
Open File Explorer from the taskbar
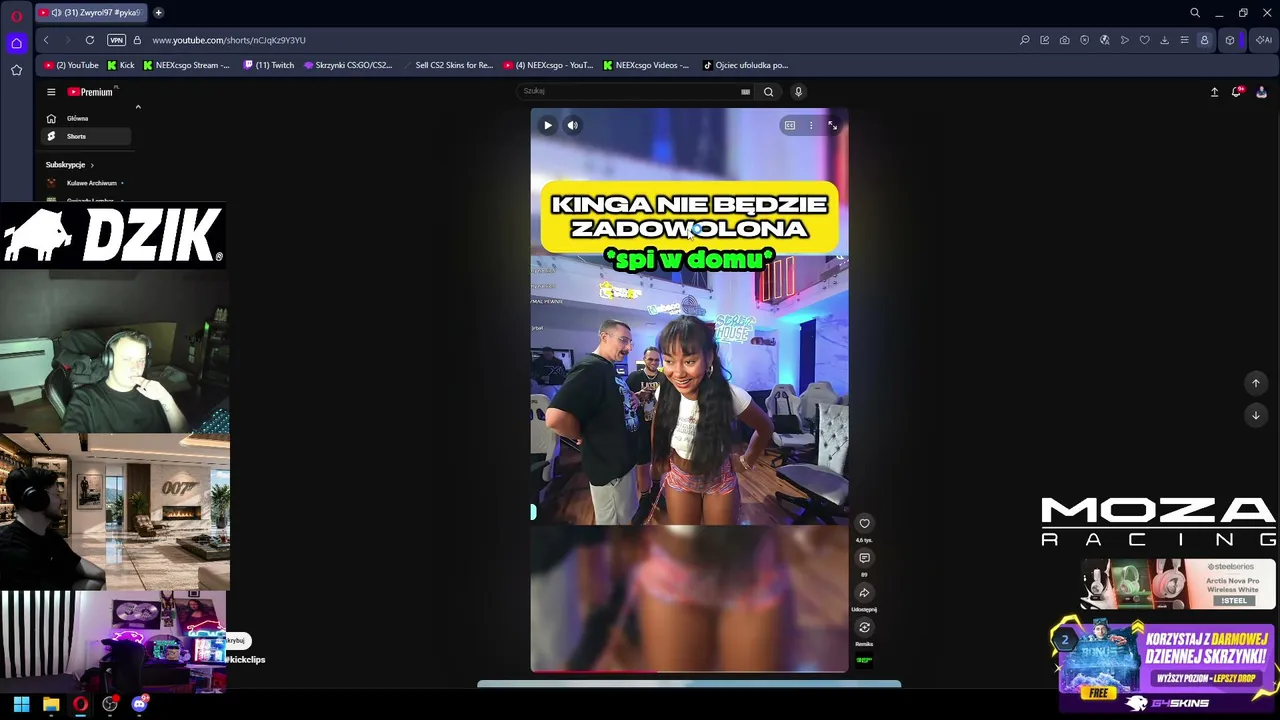click(x=51, y=704)
